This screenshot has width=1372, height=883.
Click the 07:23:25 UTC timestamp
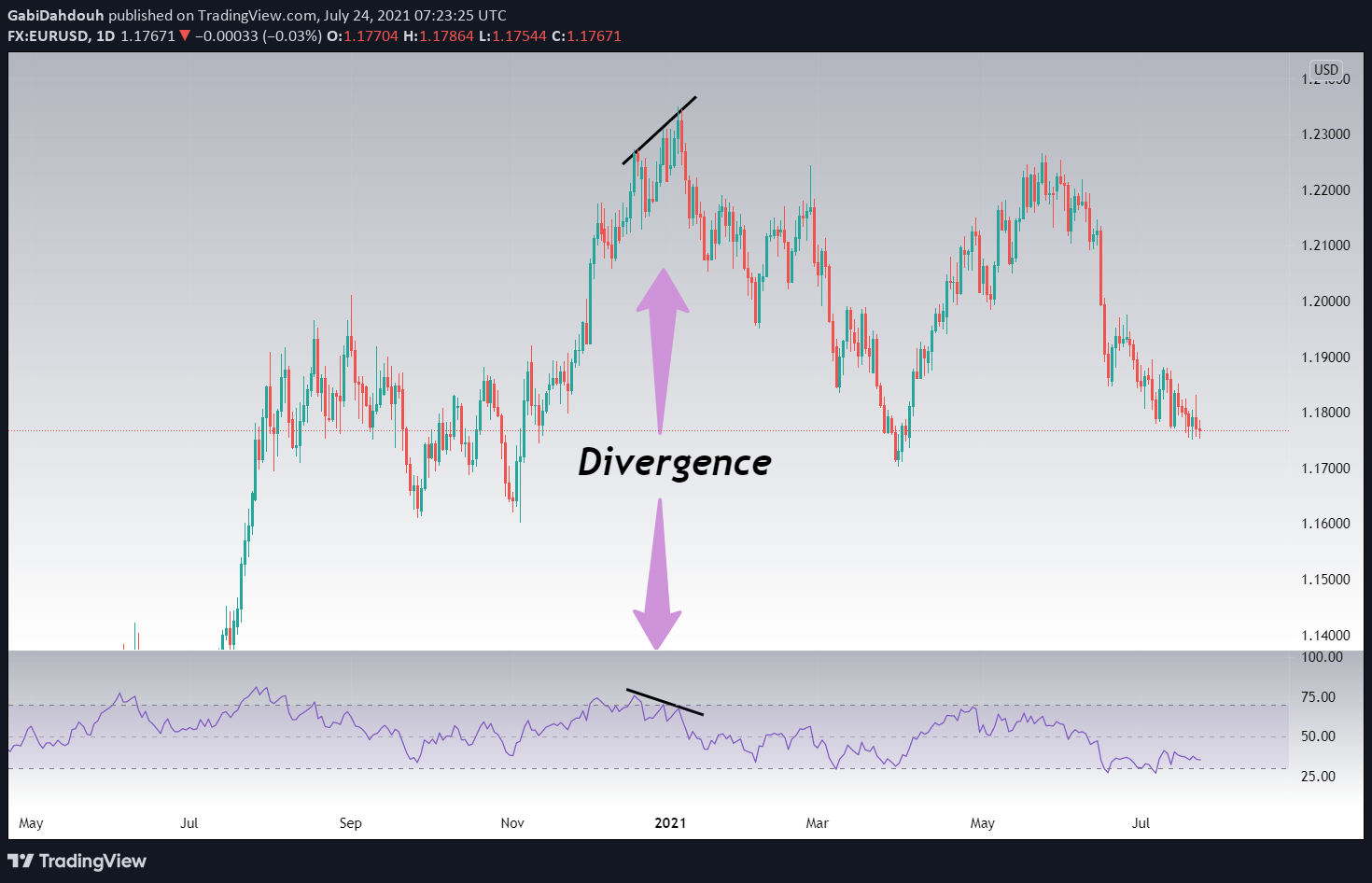click(x=460, y=16)
